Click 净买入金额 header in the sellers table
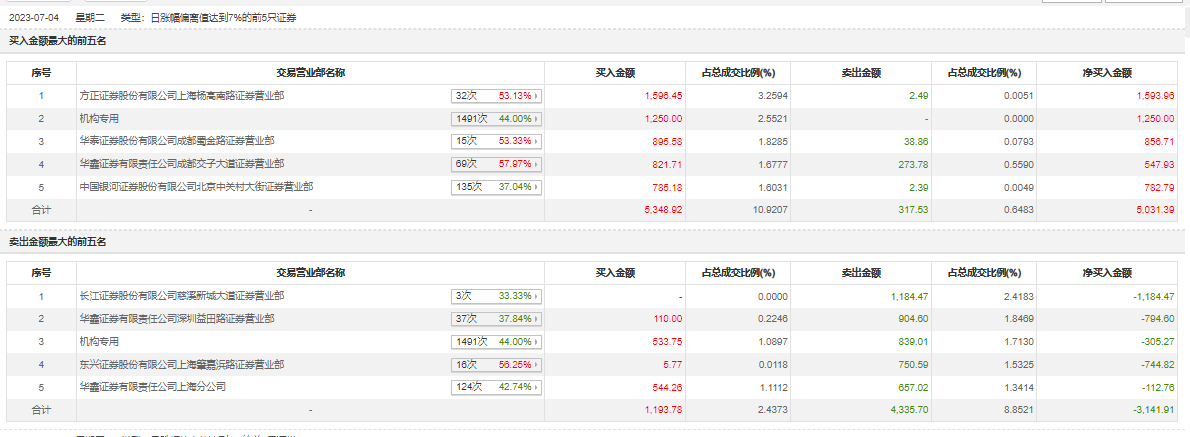Screen dimensions: 1190x437 1107,272
